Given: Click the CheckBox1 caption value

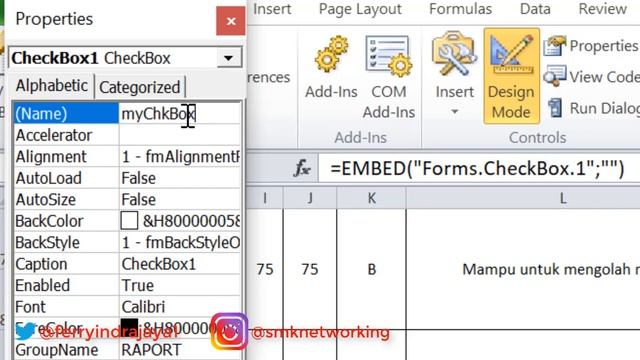Looking at the screenshot, I should click(x=180, y=264).
